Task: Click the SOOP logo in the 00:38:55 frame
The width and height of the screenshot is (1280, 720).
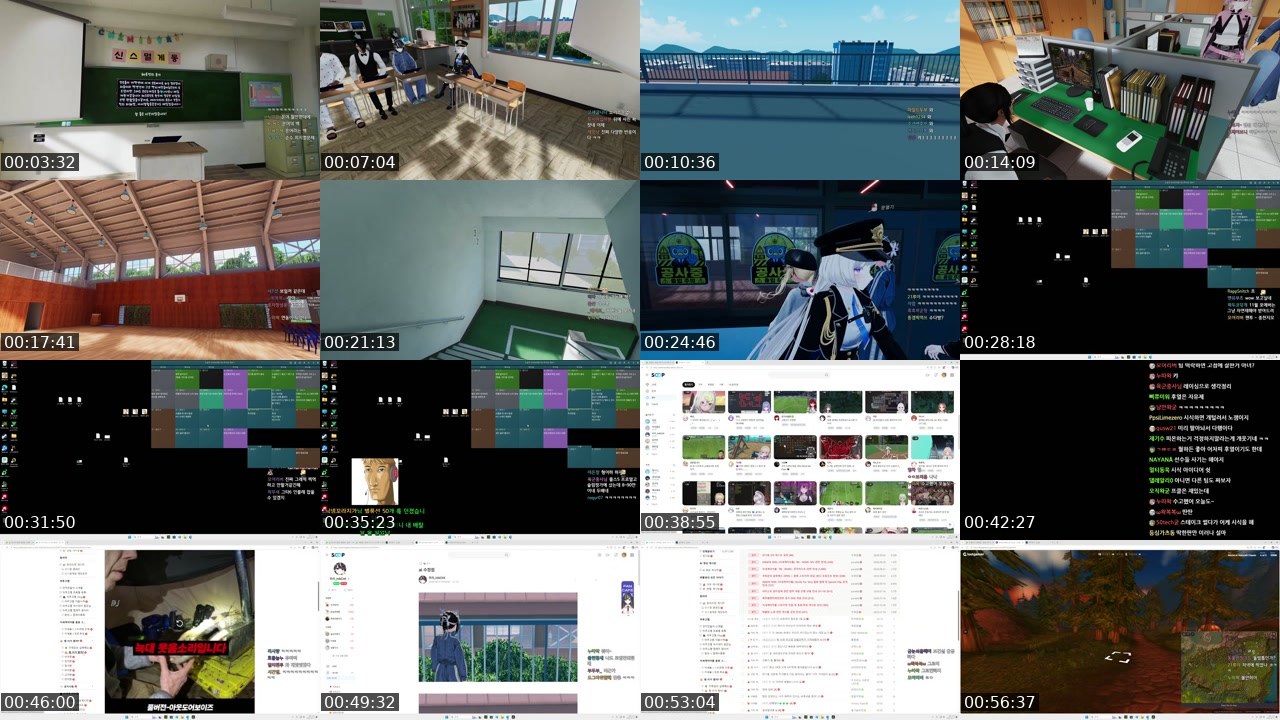Action: (656, 375)
